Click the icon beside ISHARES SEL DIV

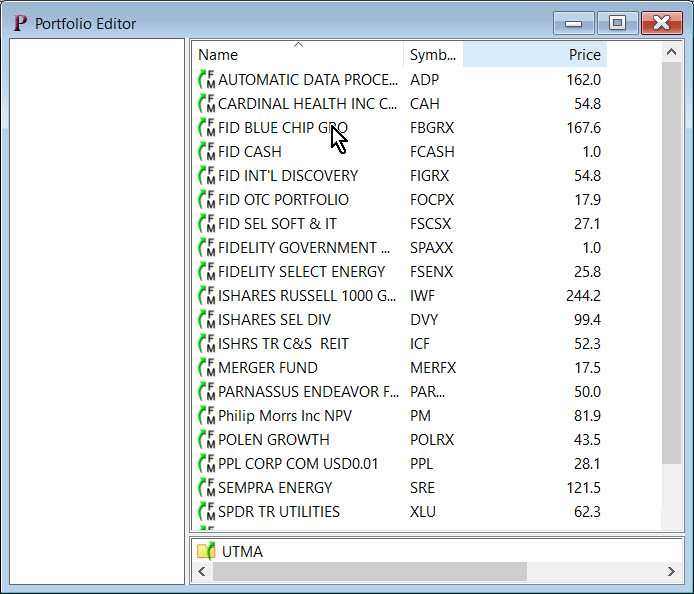pos(207,319)
